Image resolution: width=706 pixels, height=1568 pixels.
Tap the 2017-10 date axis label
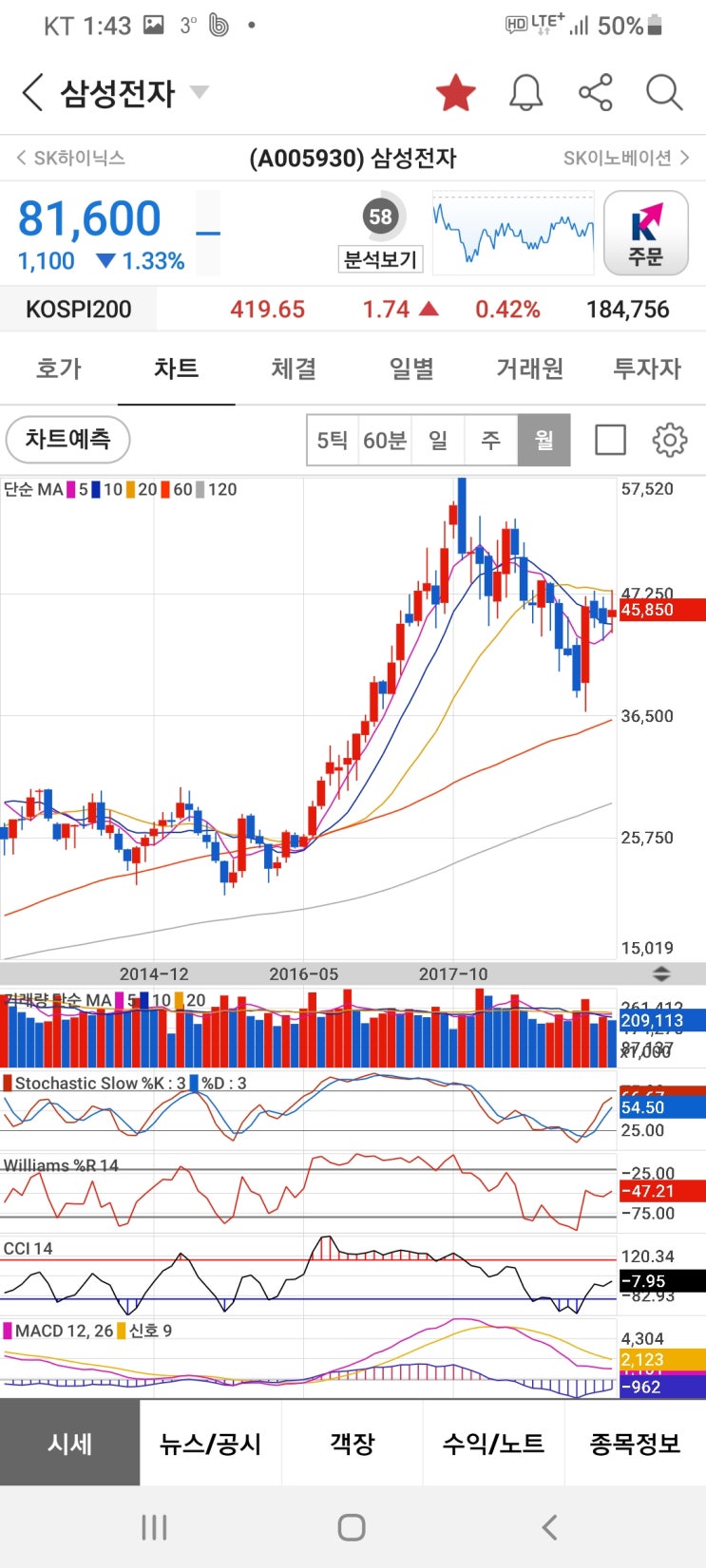click(x=453, y=974)
